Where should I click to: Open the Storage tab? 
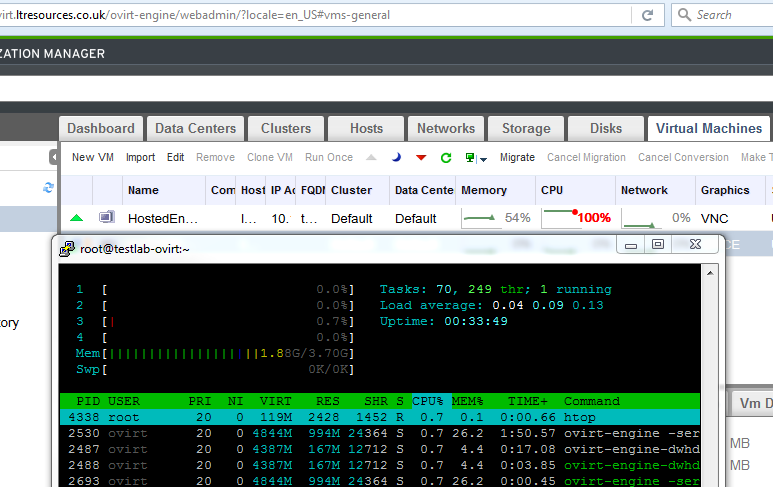coord(526,128)
